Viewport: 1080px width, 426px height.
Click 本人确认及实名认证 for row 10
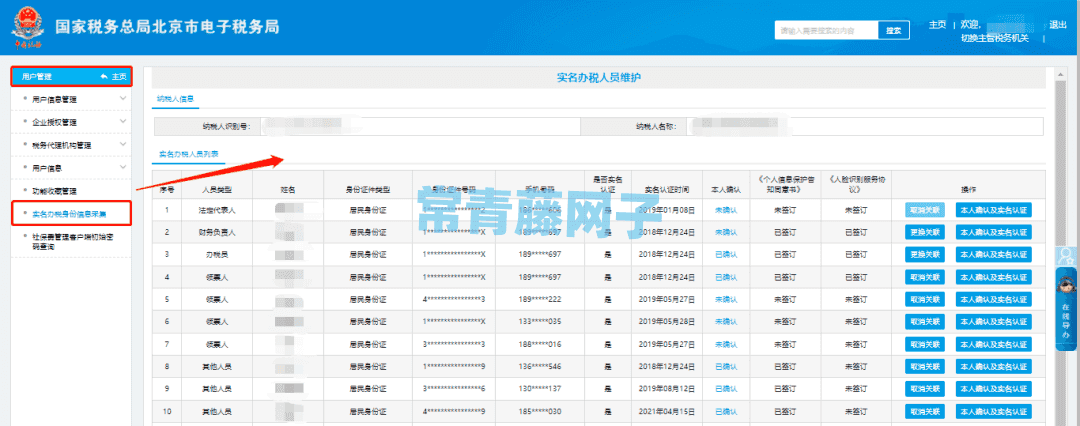pos(993,412)
